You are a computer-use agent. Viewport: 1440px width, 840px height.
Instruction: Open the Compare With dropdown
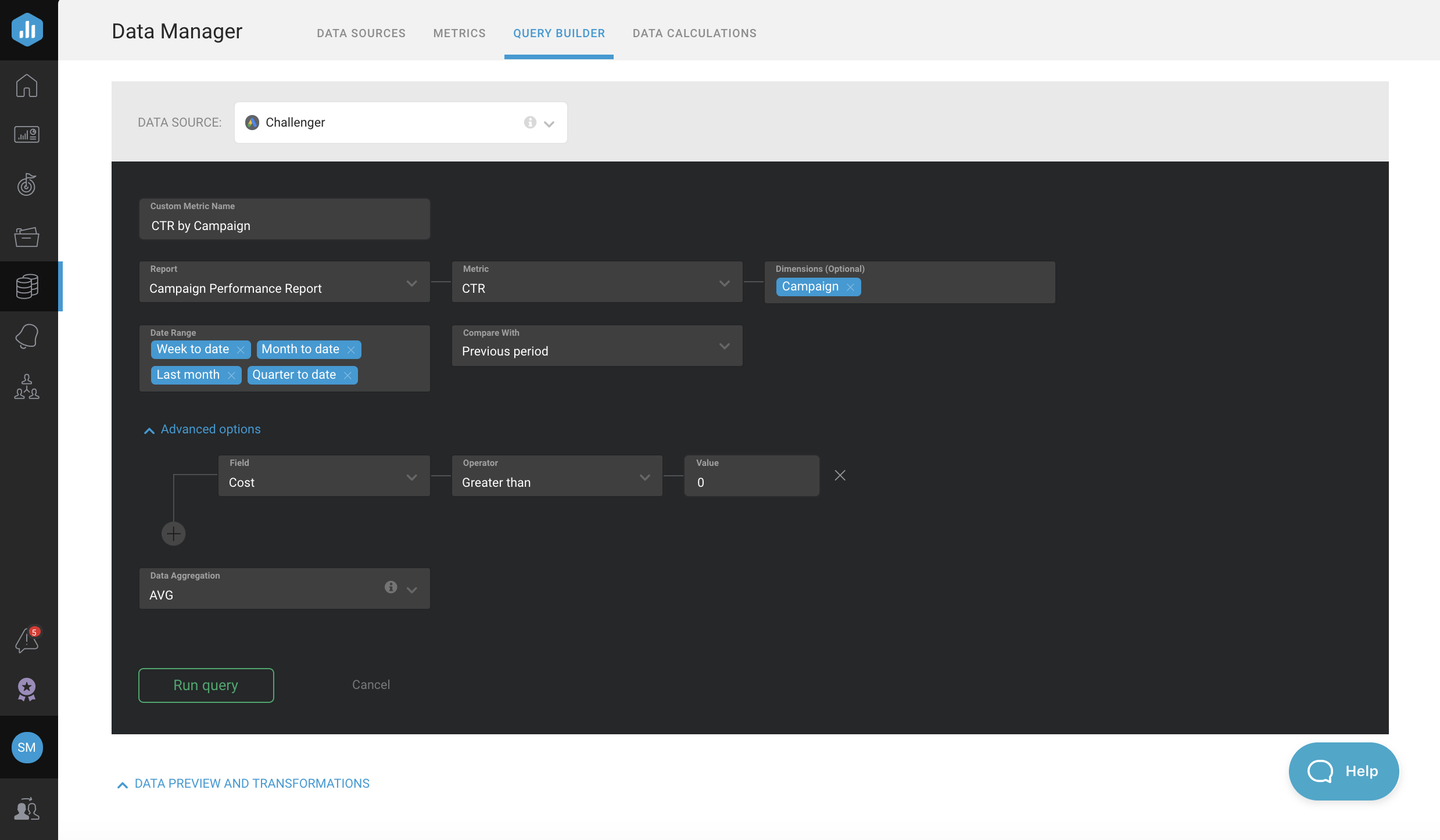tap(597, 346)
